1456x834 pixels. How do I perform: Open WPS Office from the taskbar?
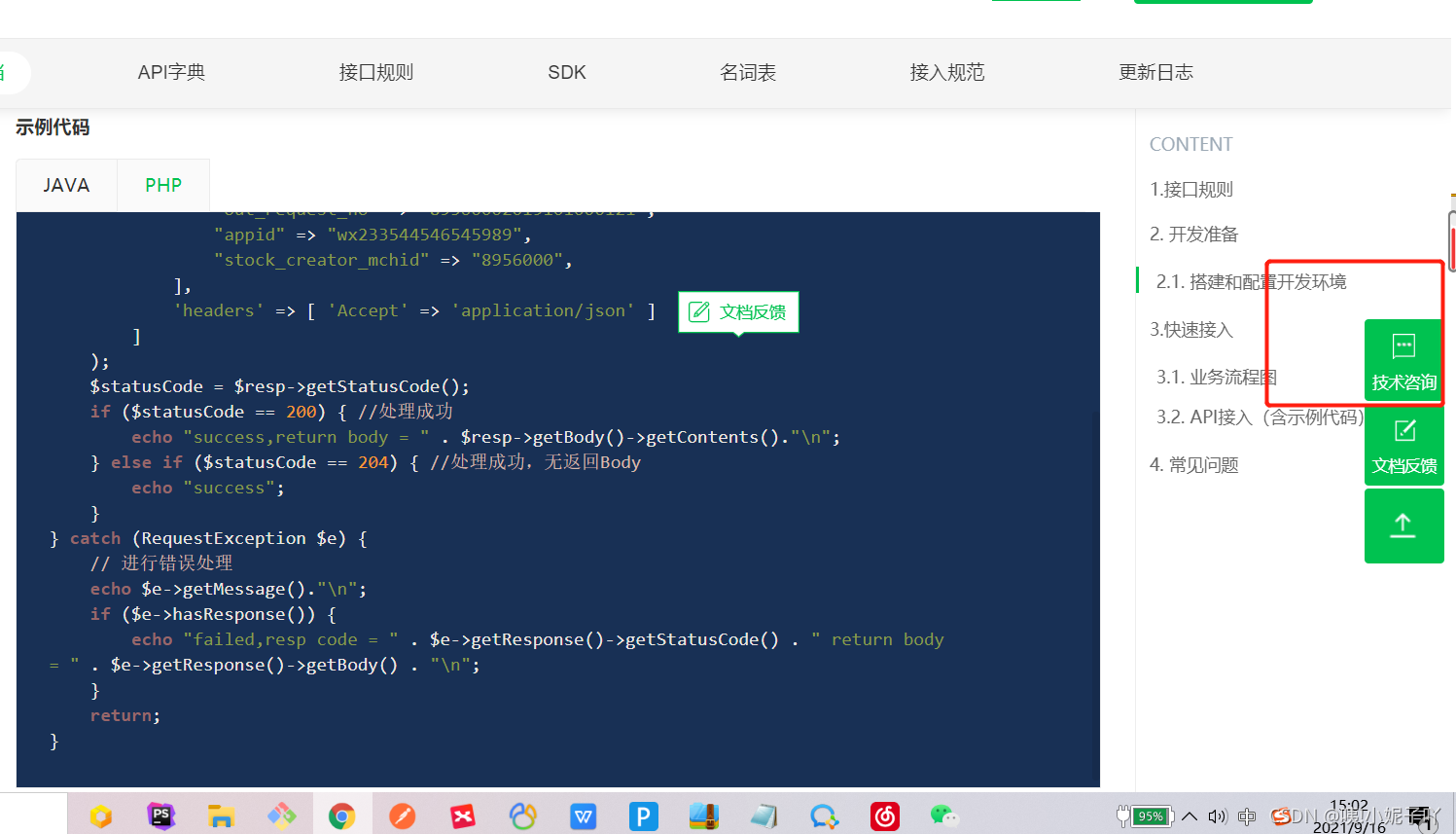(x=583, y=816)
